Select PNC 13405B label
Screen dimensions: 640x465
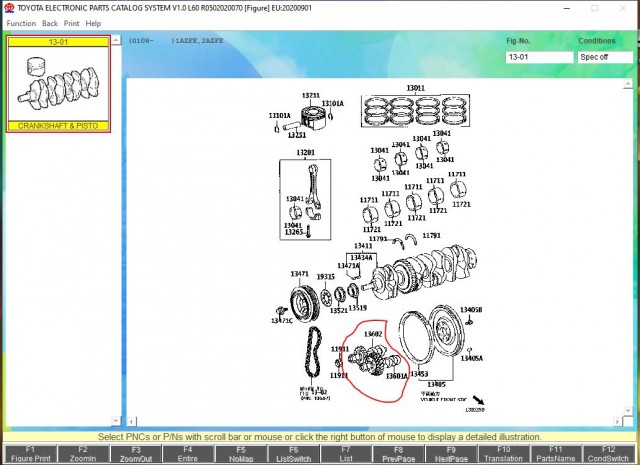[471, 310]
